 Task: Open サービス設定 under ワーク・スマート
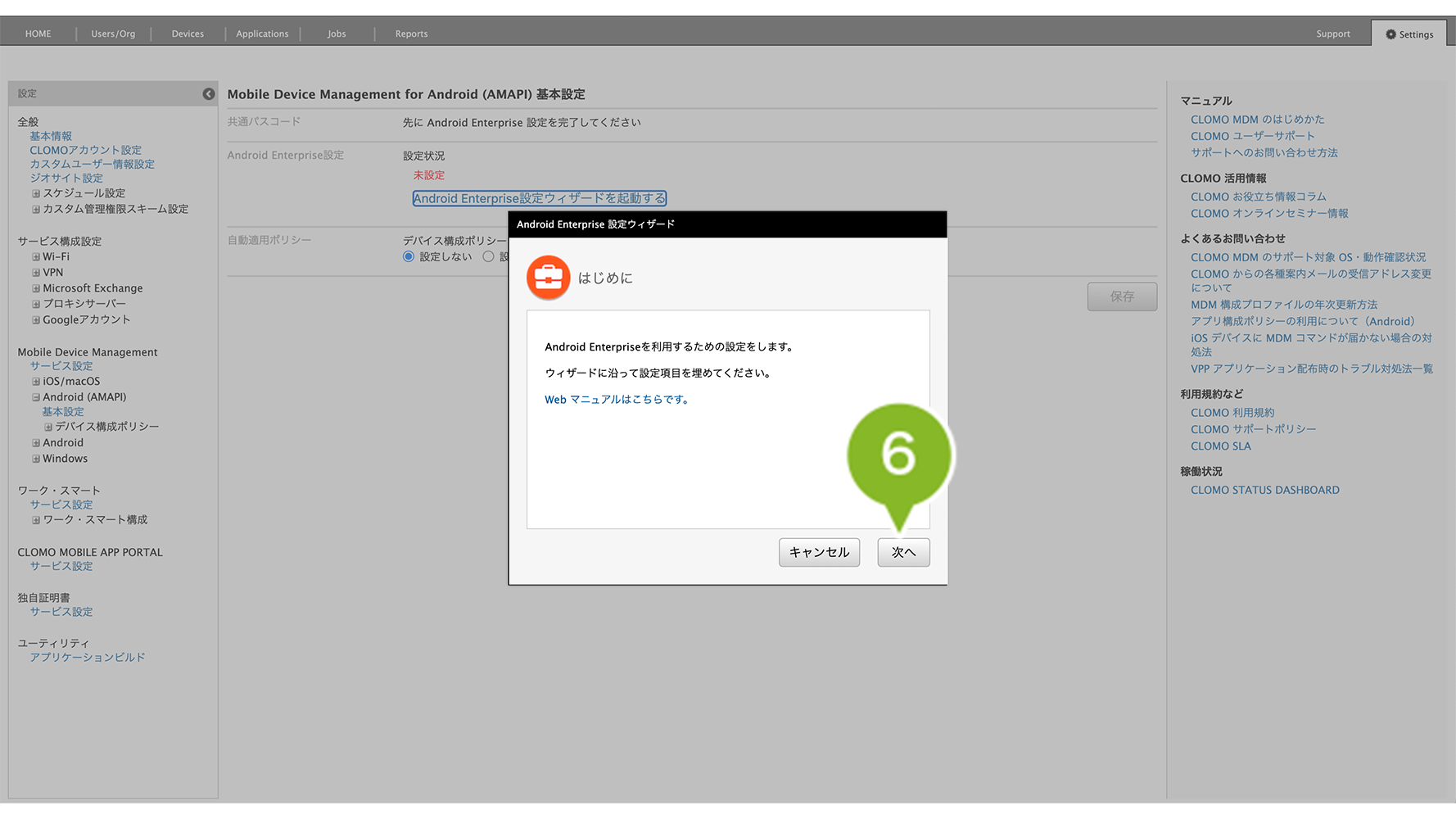pyautogui.click(x=61, y=505)
